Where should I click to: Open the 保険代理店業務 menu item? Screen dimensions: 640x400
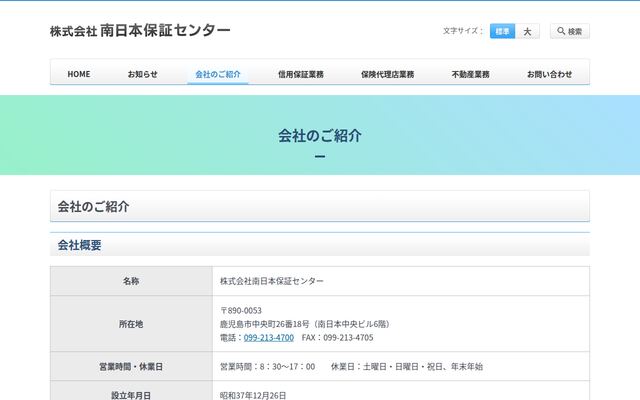tap(387, 74)
